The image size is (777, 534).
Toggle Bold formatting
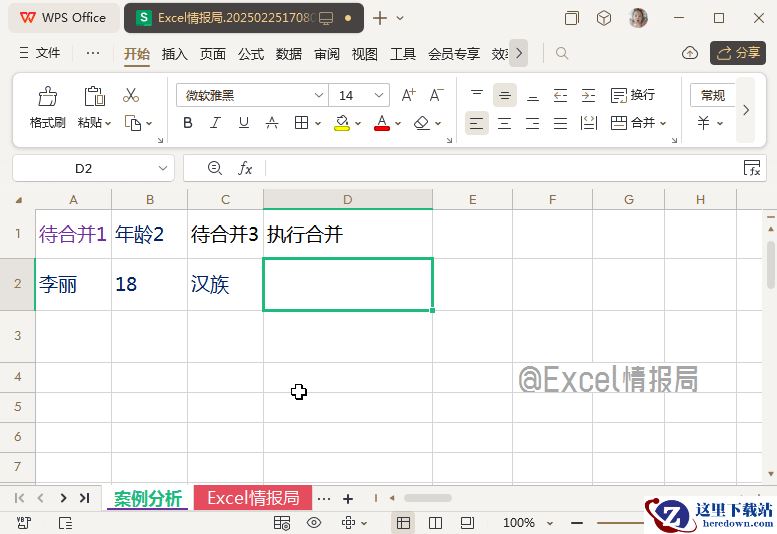tap(188, 122)
